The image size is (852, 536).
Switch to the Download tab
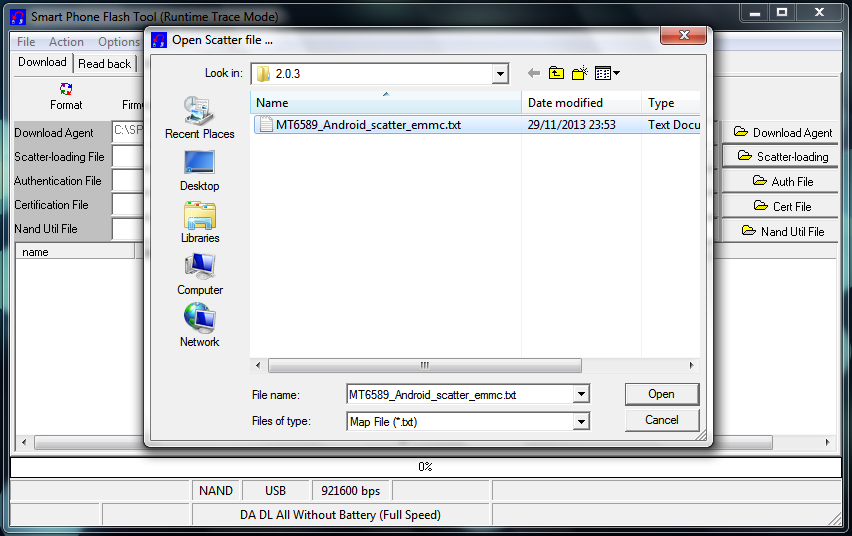[x=42, y=62]
